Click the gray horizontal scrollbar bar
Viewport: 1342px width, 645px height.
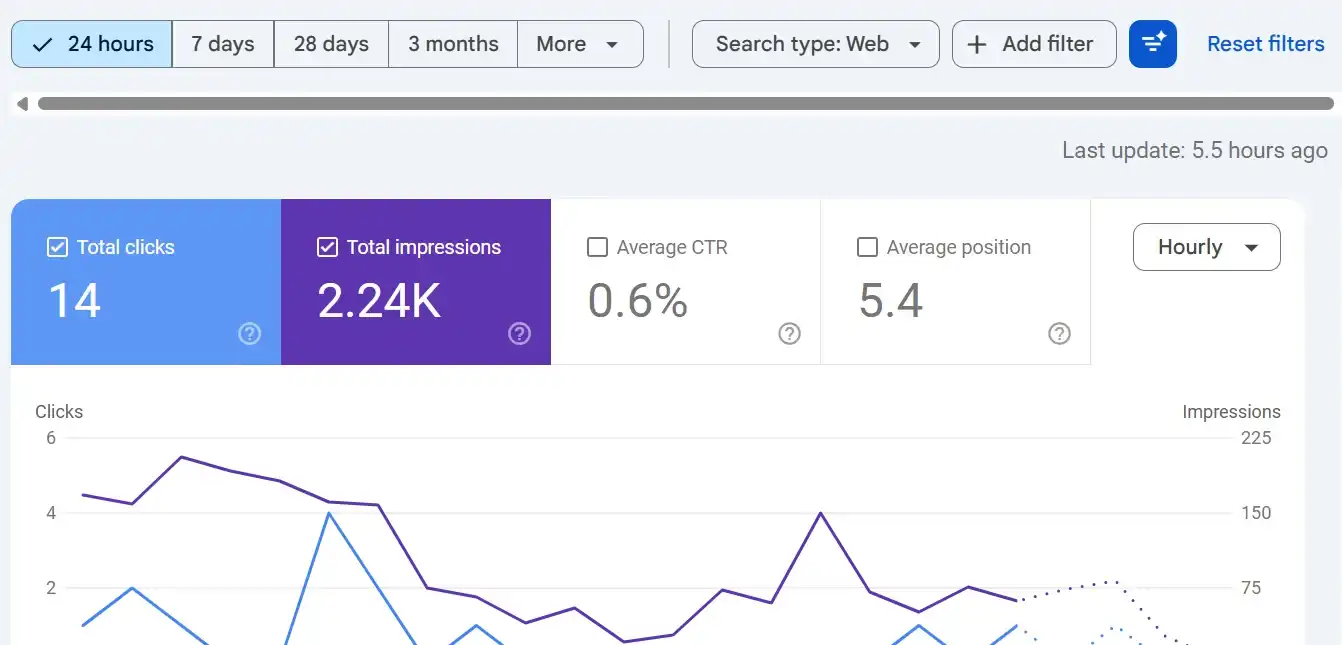686,104
